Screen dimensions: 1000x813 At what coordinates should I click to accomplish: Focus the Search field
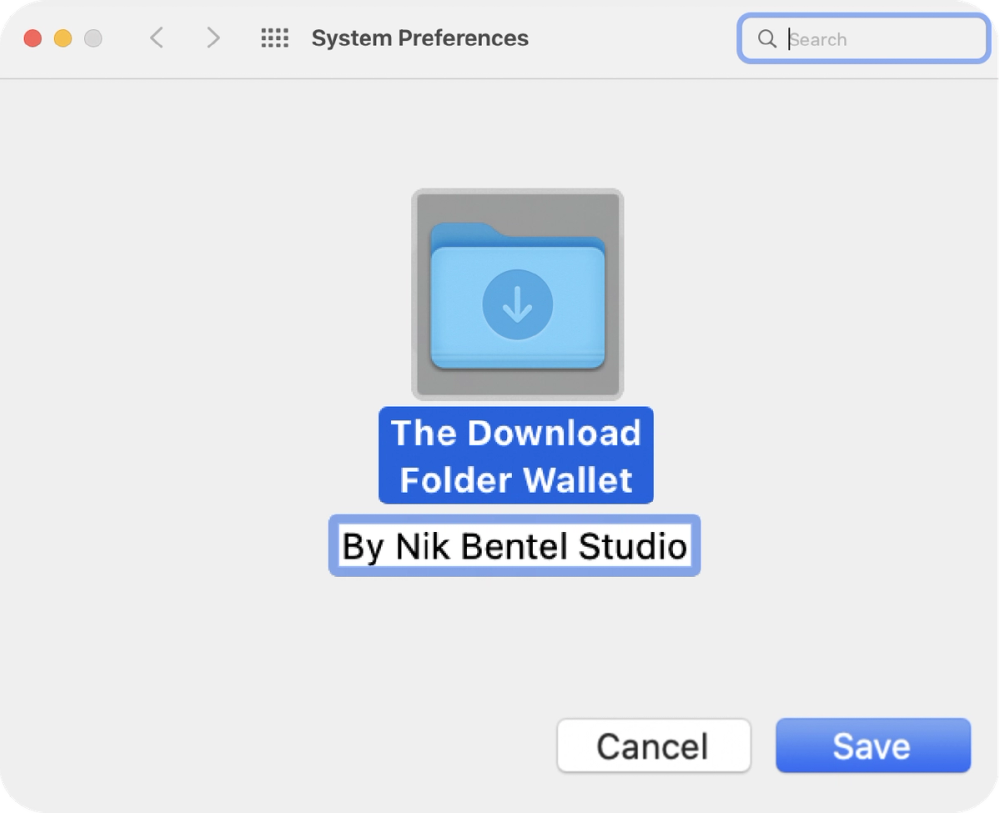click(864, 39)
